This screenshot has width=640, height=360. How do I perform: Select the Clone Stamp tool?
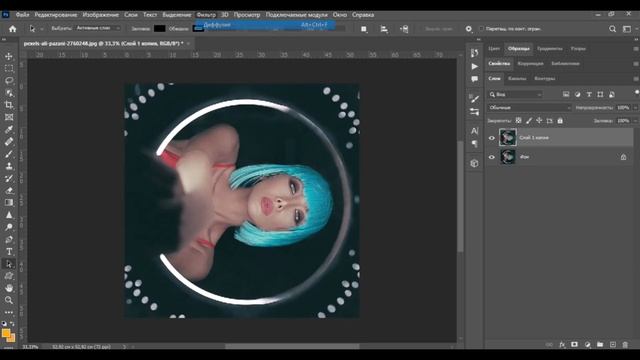point(9,166)
